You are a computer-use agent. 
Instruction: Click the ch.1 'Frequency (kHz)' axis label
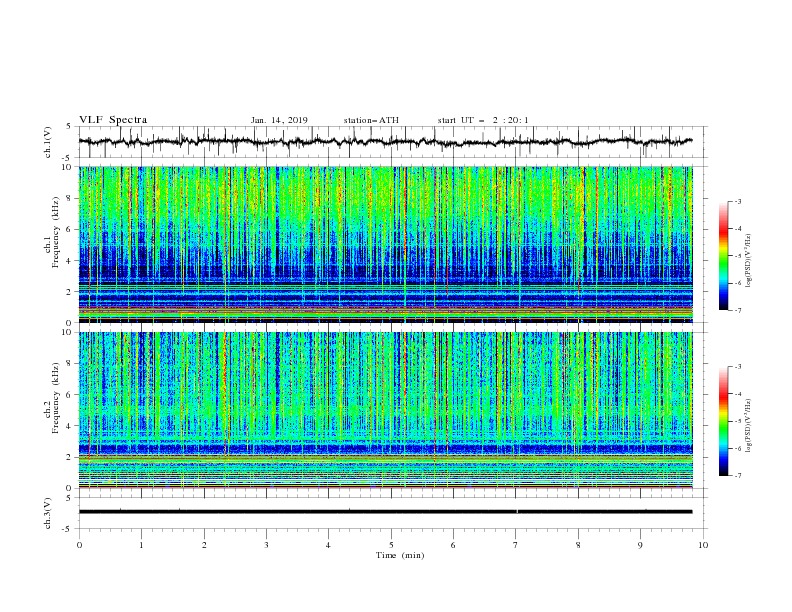tap(56, 233)
